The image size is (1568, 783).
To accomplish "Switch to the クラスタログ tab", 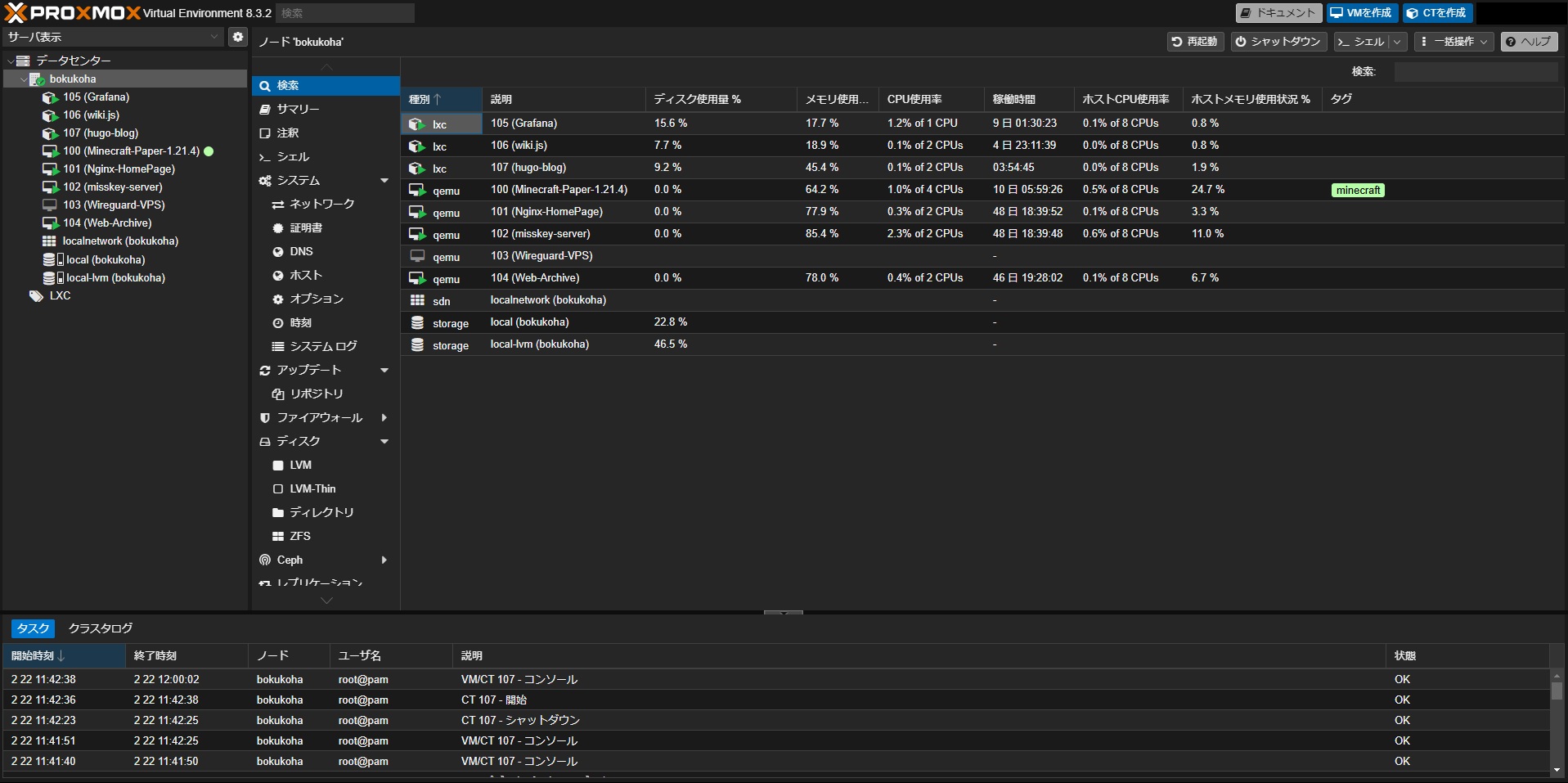I will (x=100, y=628).
